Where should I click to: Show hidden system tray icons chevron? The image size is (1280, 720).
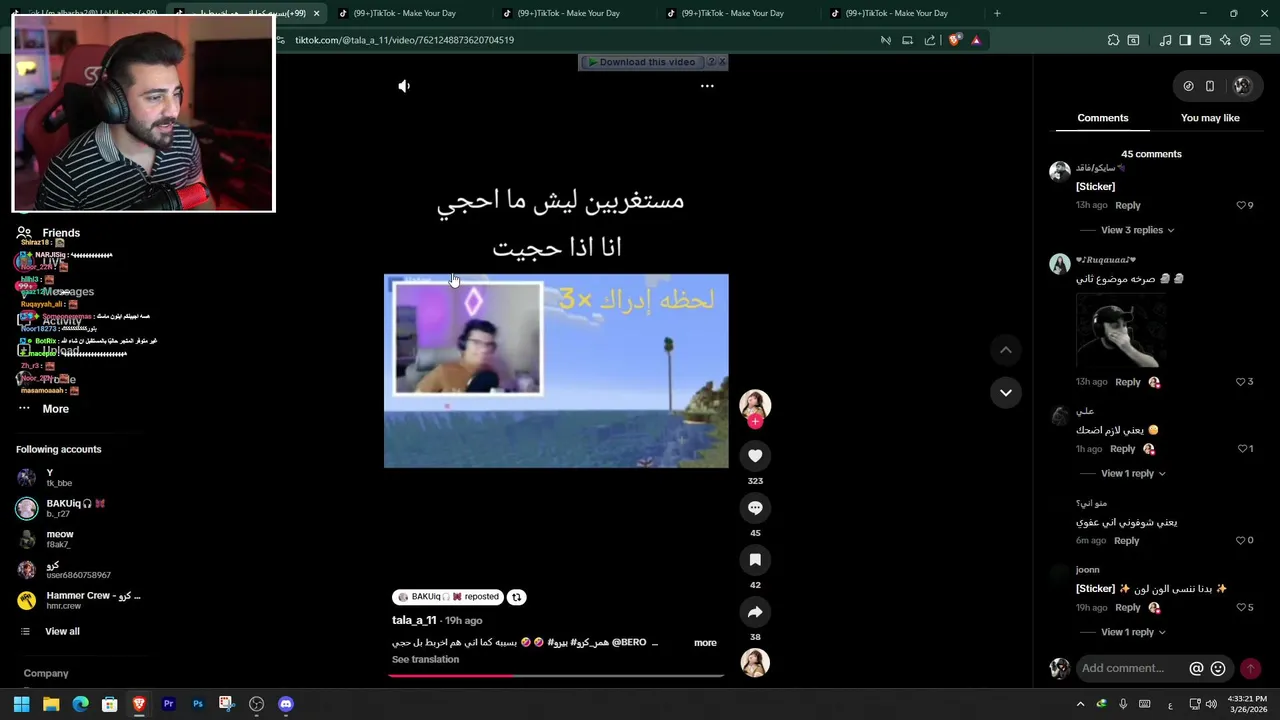click(x=1080, y=704)
